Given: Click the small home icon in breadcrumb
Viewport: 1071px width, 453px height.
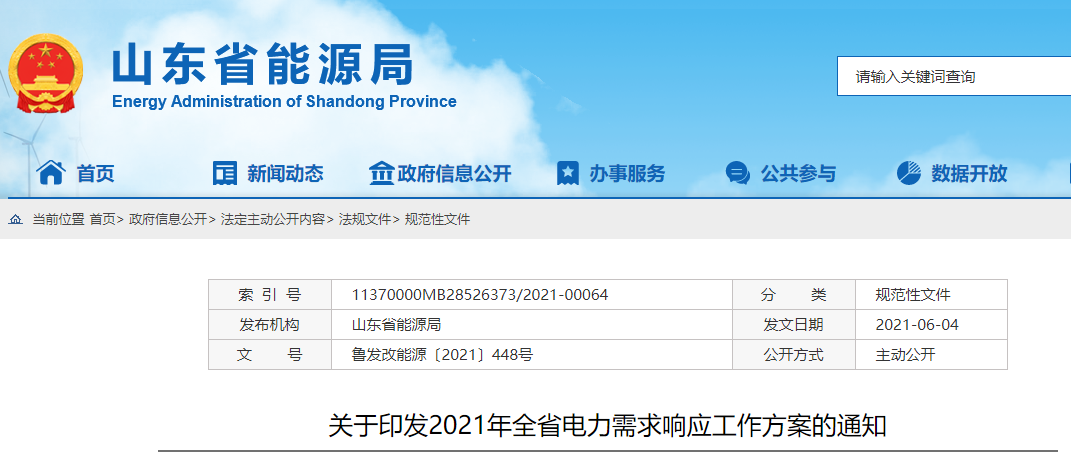Looking at the screenshot, I should tap(16, 219).
